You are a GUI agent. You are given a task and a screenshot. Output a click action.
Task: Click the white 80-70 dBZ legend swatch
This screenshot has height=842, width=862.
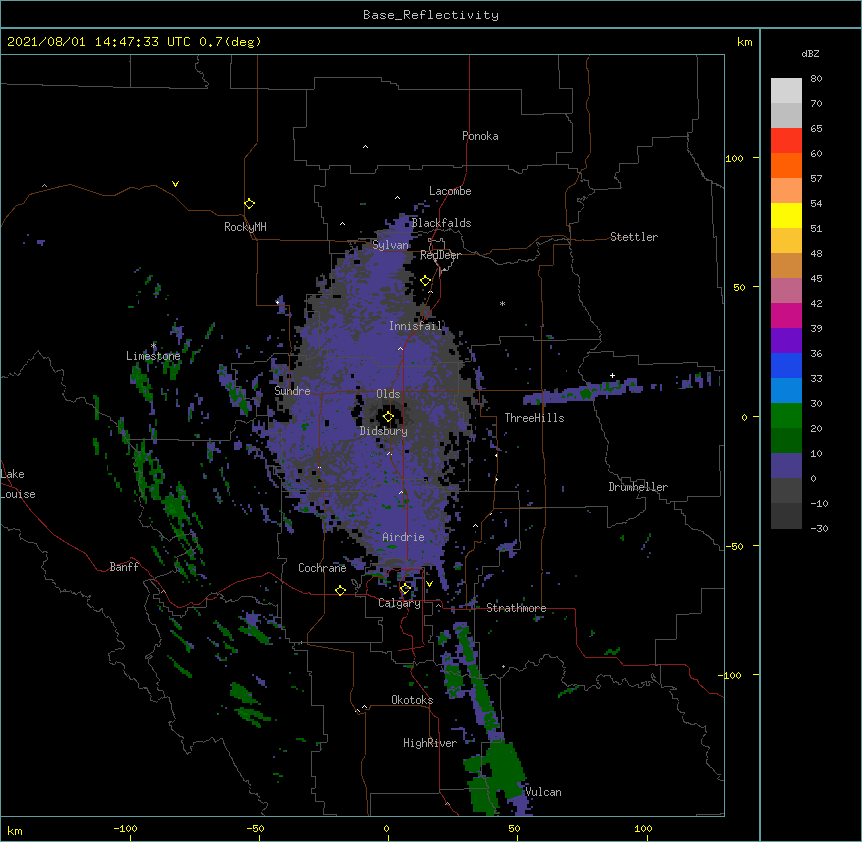point(786,91)
